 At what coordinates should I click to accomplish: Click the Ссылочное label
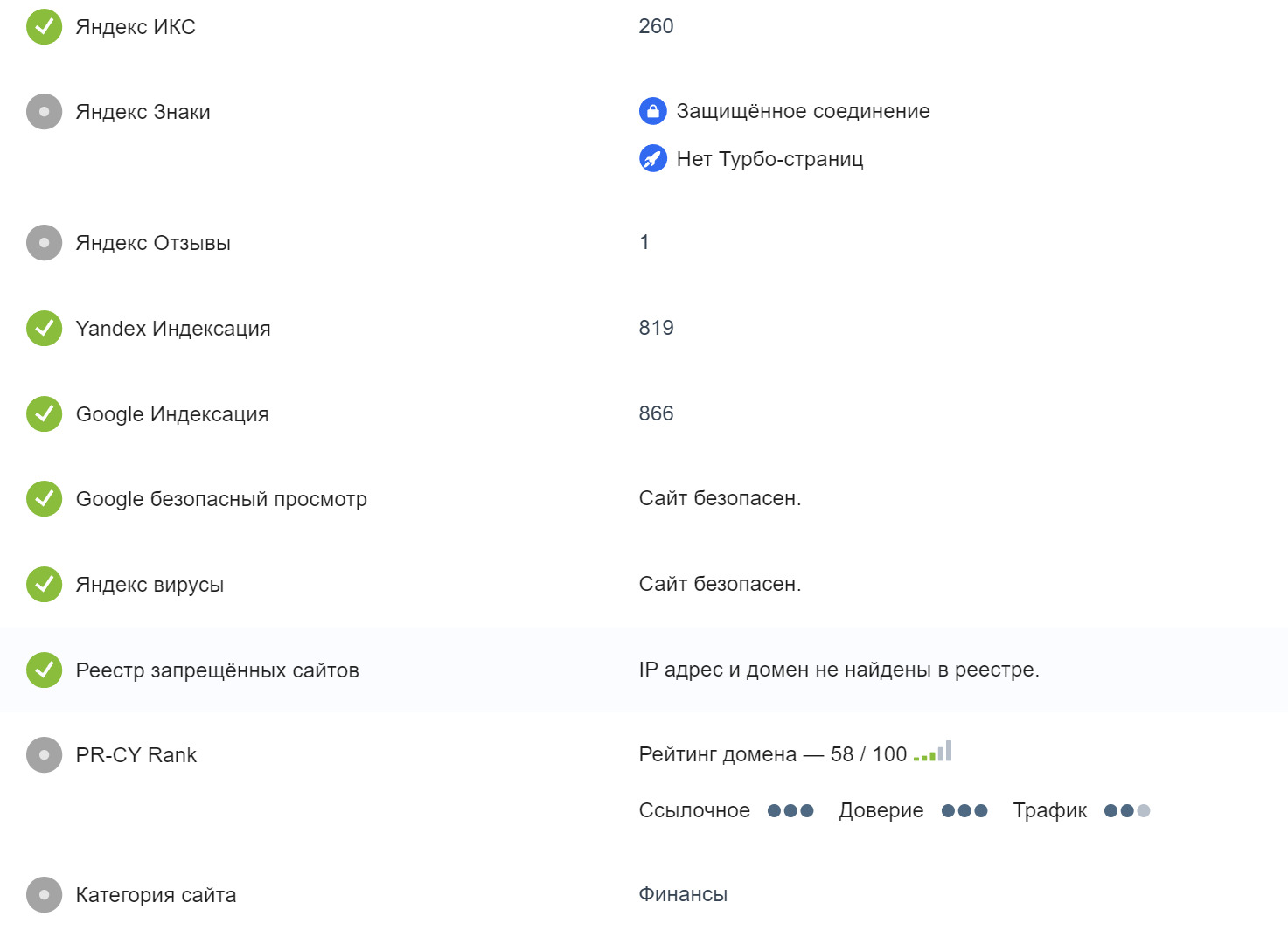coord(694,810)
